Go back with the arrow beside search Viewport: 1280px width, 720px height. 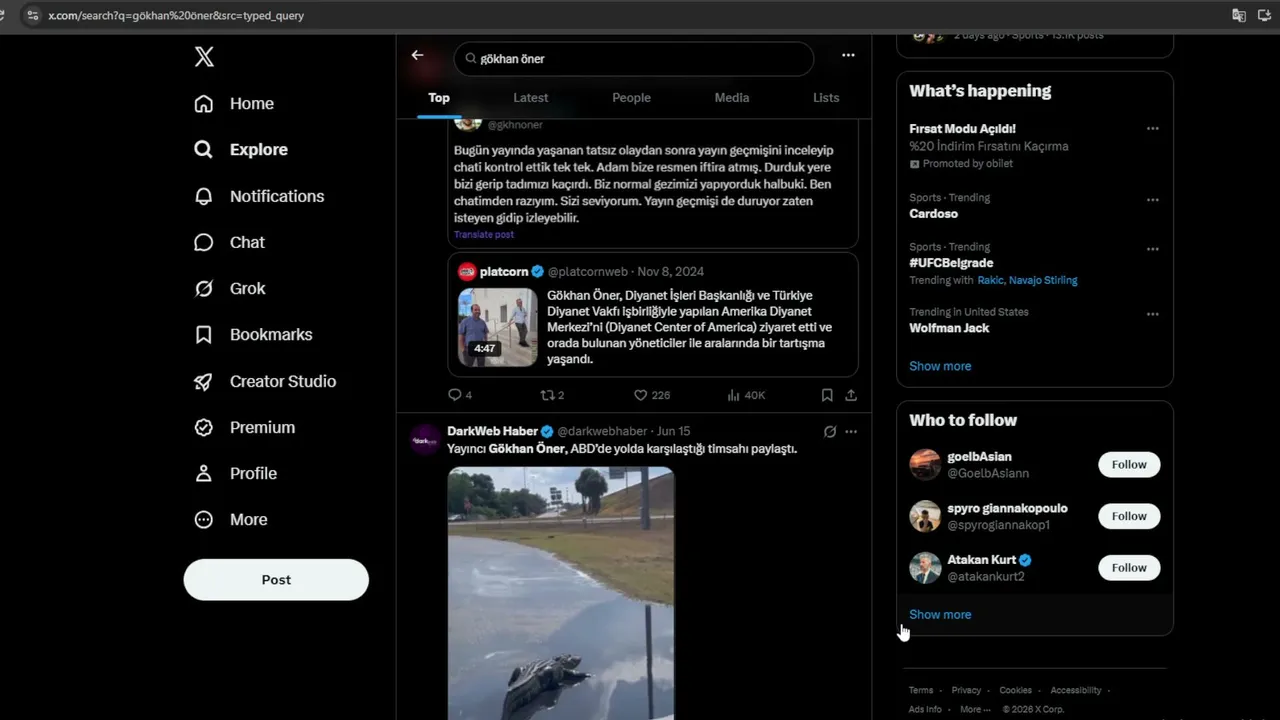click(418, 56)
